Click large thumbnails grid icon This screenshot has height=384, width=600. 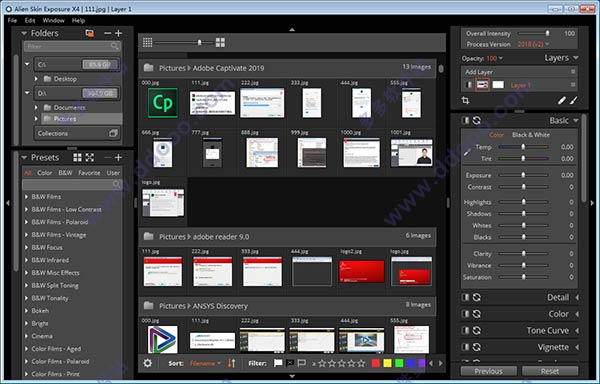[x=220, y=42]
